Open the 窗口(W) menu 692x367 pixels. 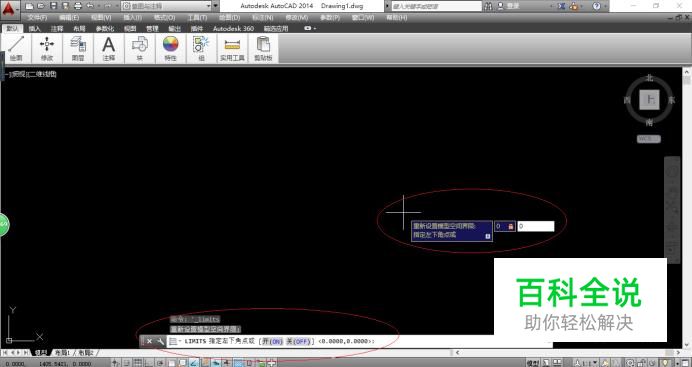(363, 18)
